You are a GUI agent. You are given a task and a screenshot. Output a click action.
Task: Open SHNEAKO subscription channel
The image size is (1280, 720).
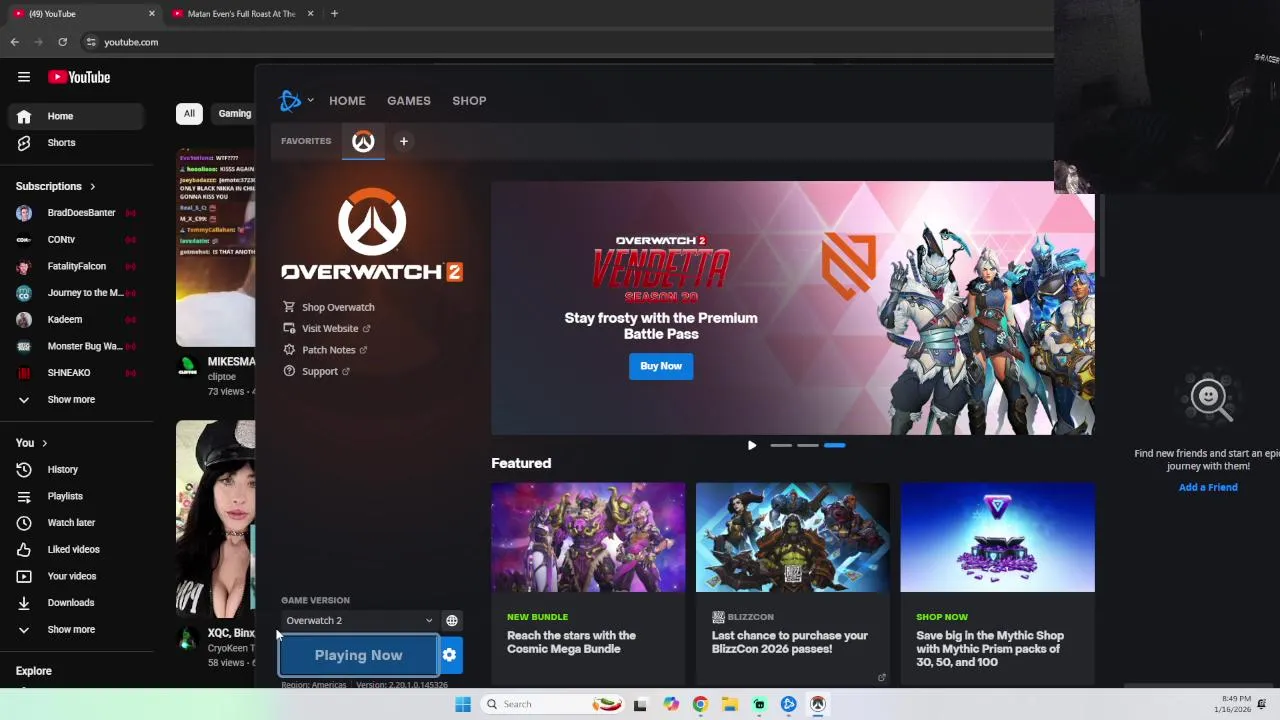click(x=76, y=373)
